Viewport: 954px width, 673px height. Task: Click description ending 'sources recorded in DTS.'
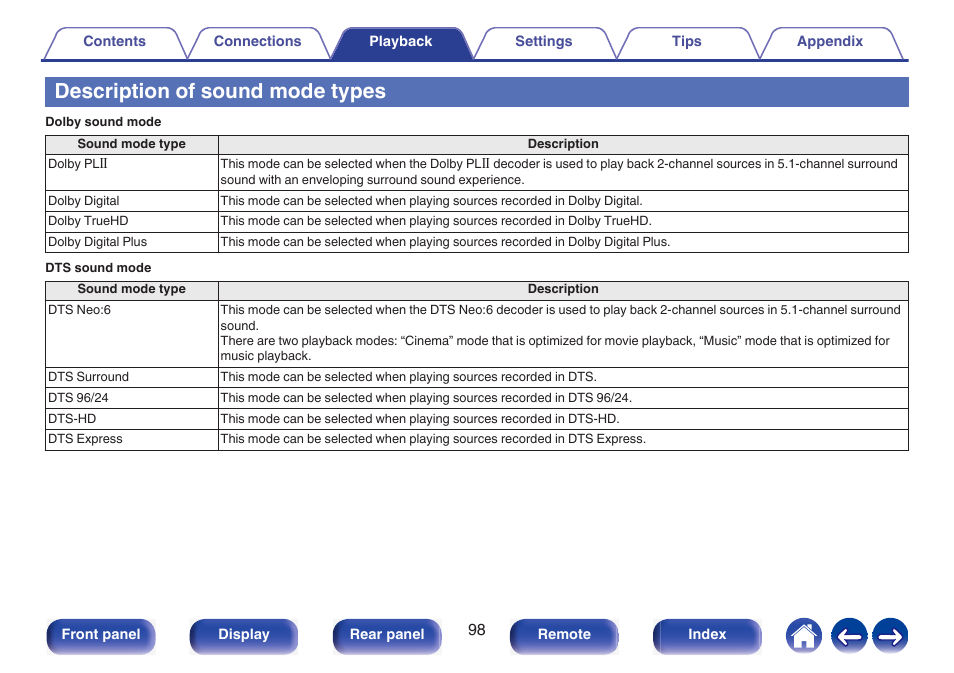408,377
